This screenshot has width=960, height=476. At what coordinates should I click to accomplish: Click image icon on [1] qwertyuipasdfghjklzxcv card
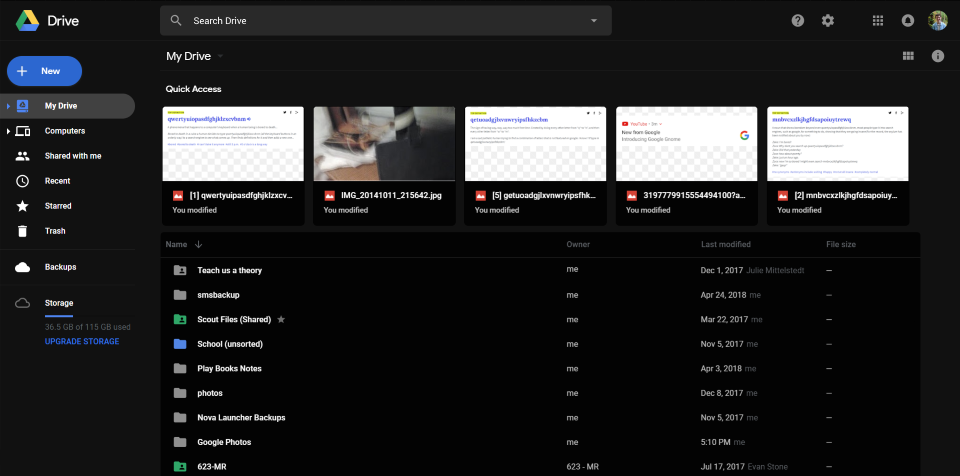pos(178,195)
